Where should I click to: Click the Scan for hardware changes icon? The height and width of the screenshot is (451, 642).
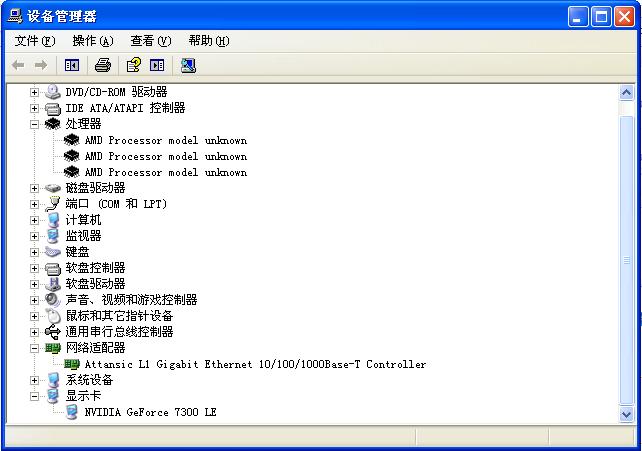coord(188,65)
